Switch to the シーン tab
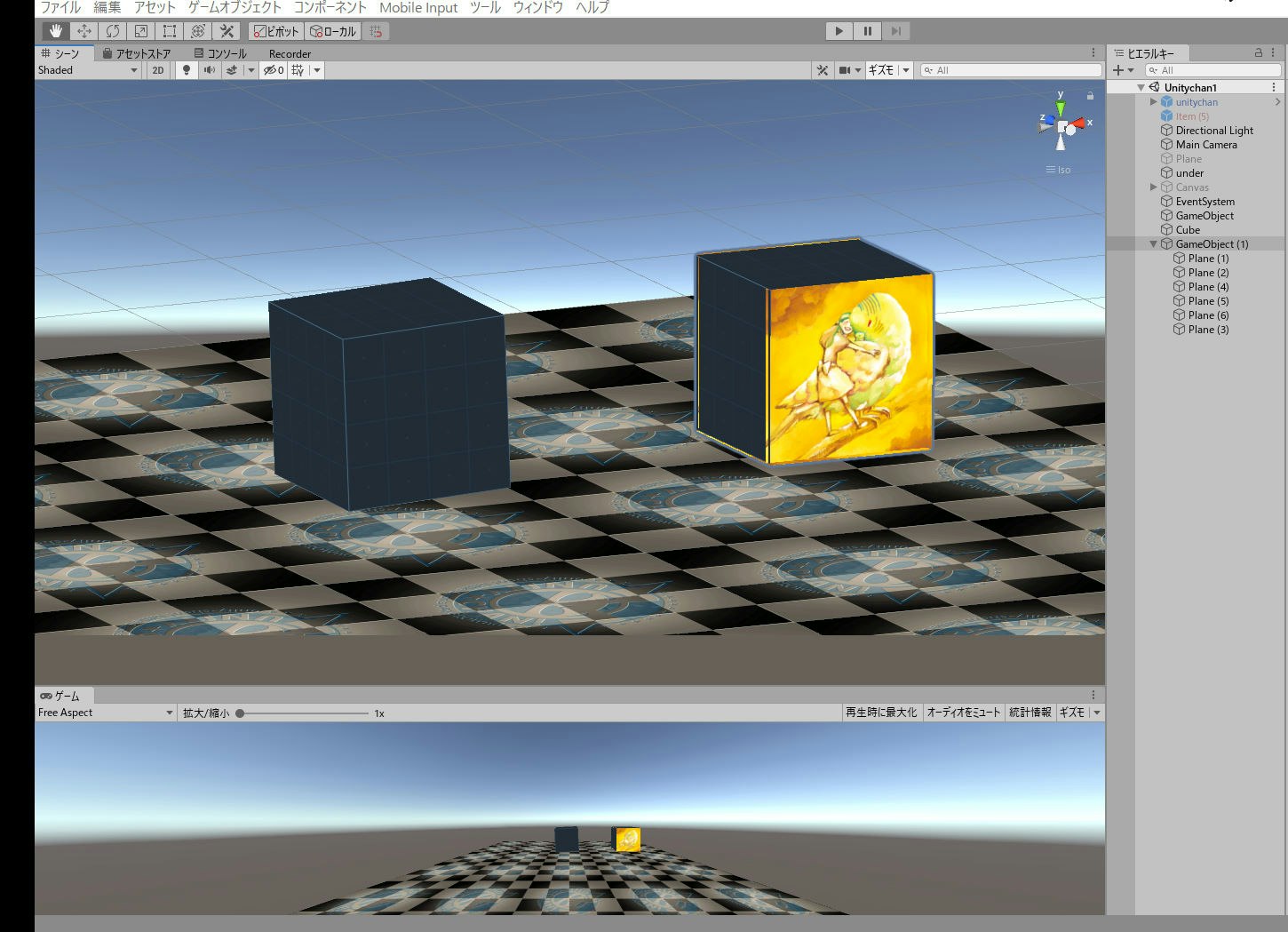Image resolution: width=1288 pixels, height=932 pixels. click(63, 53)
